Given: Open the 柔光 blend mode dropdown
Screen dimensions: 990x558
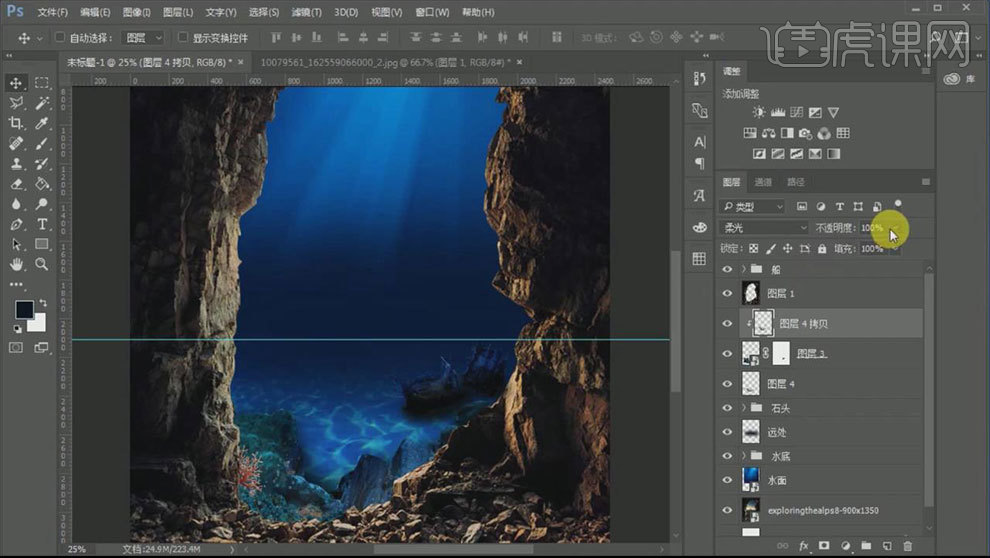Looking at the screenshot, I should (x=765, y=228).
